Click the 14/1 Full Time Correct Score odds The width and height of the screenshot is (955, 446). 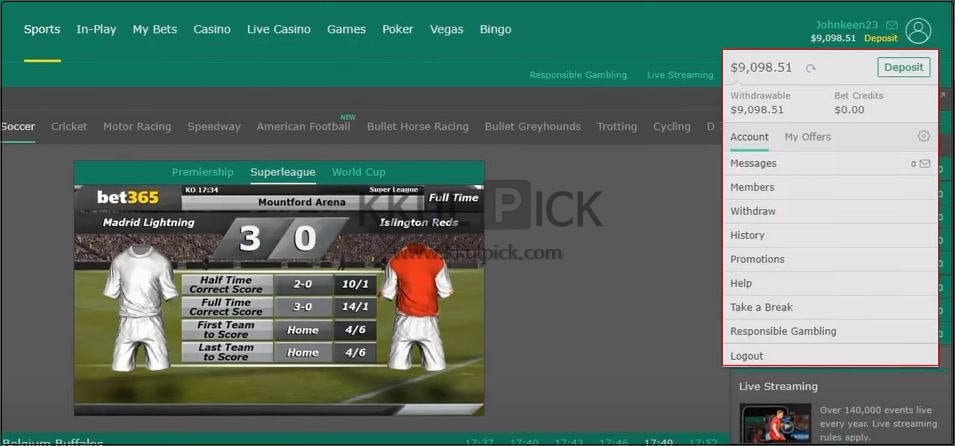tap(355, 307)
